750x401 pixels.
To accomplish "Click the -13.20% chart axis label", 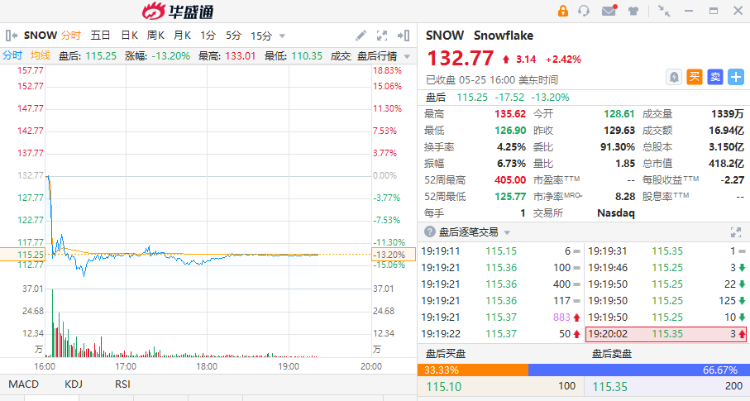I will tap(393, 255).
